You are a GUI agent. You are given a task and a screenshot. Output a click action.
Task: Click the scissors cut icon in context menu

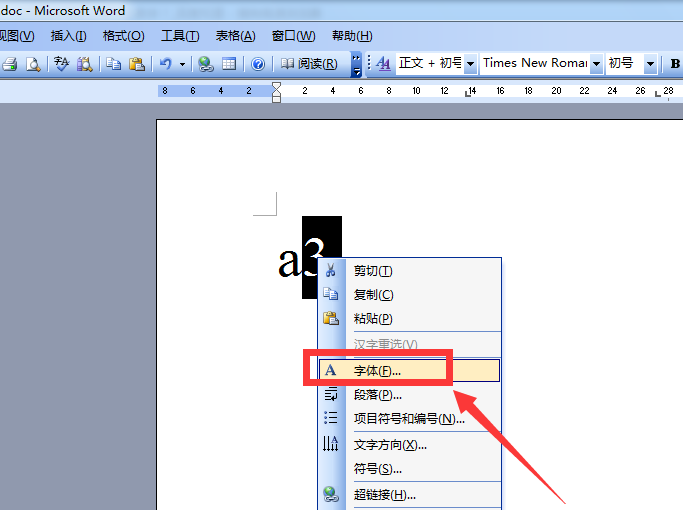tap(331, 270)
